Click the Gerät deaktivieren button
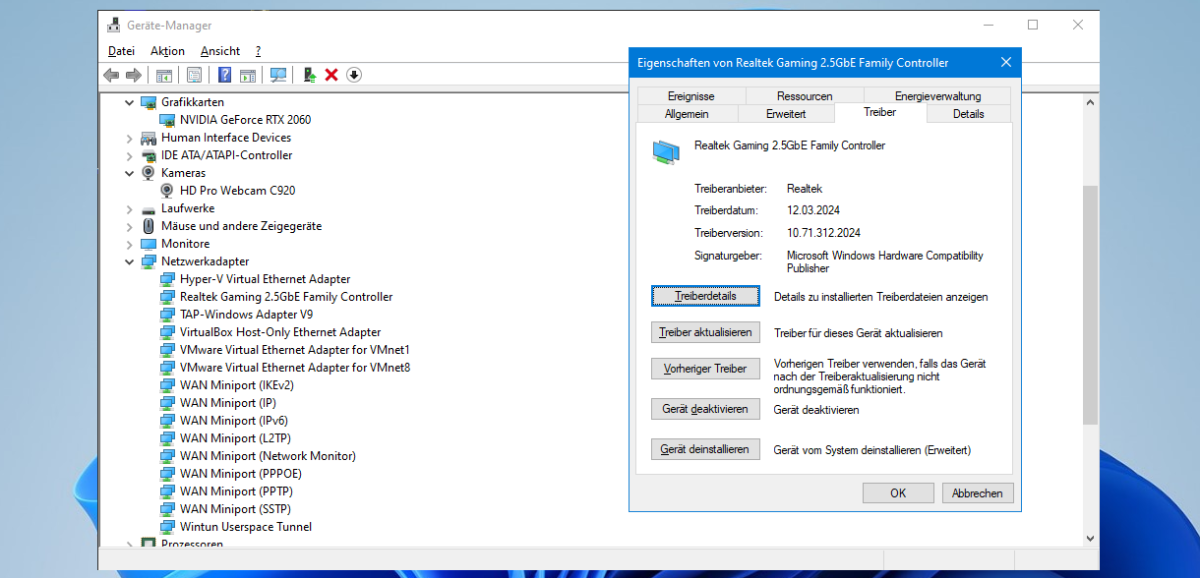This screenshot has height=578, width=1200. [705, 409]
